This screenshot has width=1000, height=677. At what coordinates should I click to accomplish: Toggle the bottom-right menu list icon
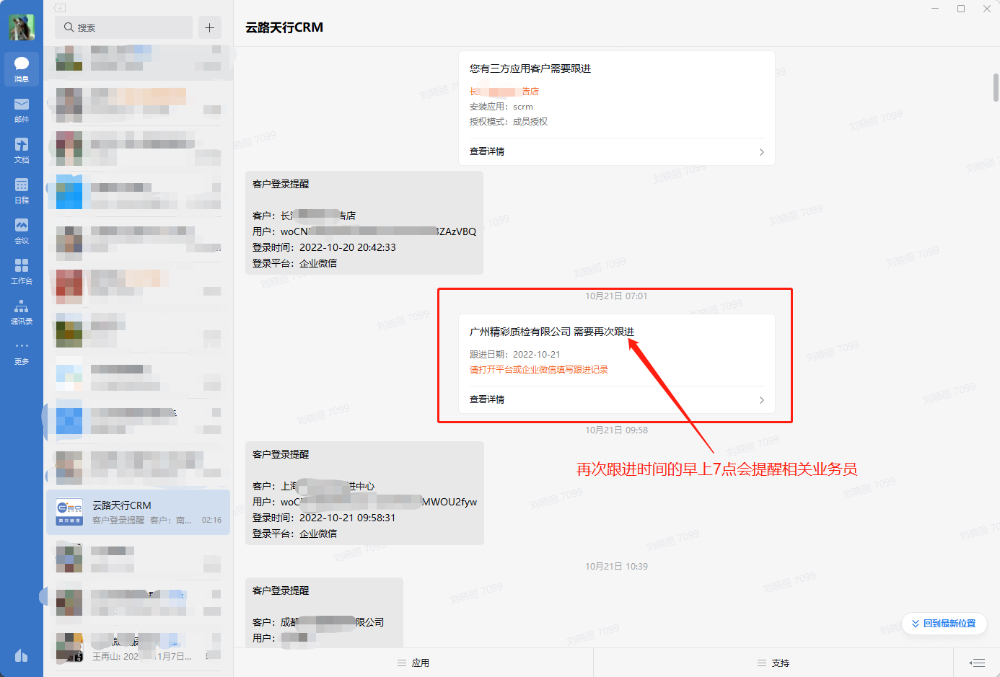point(976,663)
